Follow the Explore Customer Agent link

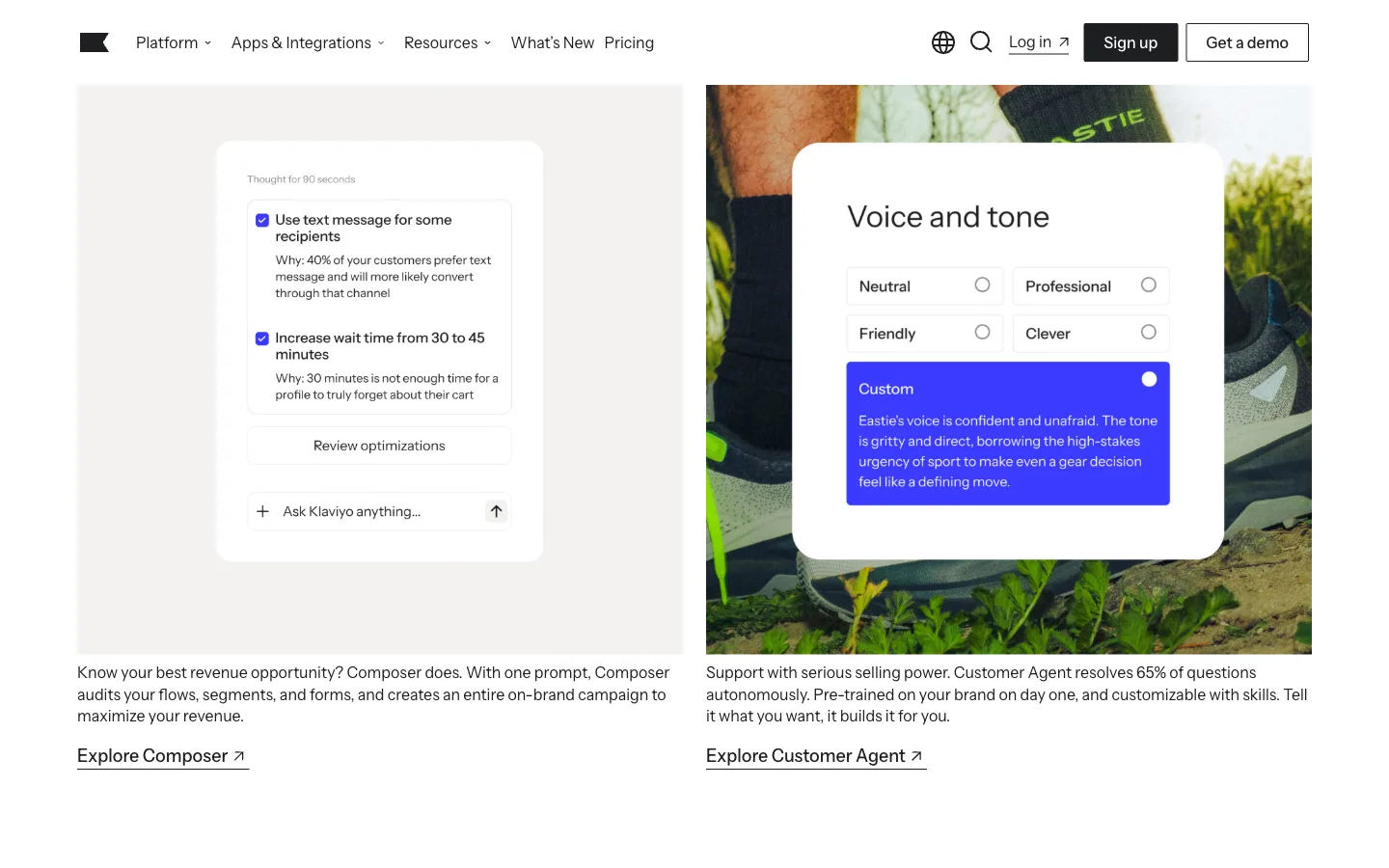(x=816, y=756)
